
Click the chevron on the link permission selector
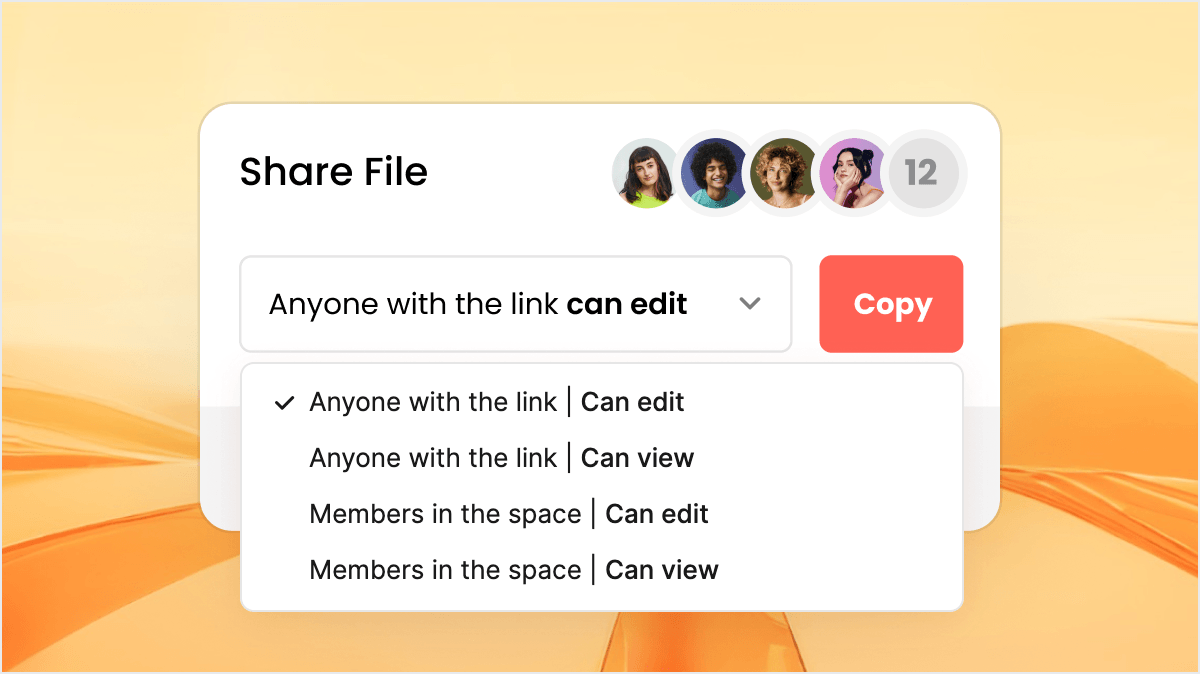pos(749,304)
